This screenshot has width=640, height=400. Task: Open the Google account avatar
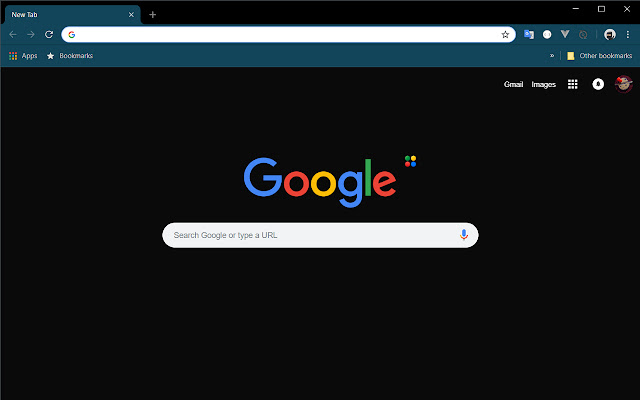624,84
